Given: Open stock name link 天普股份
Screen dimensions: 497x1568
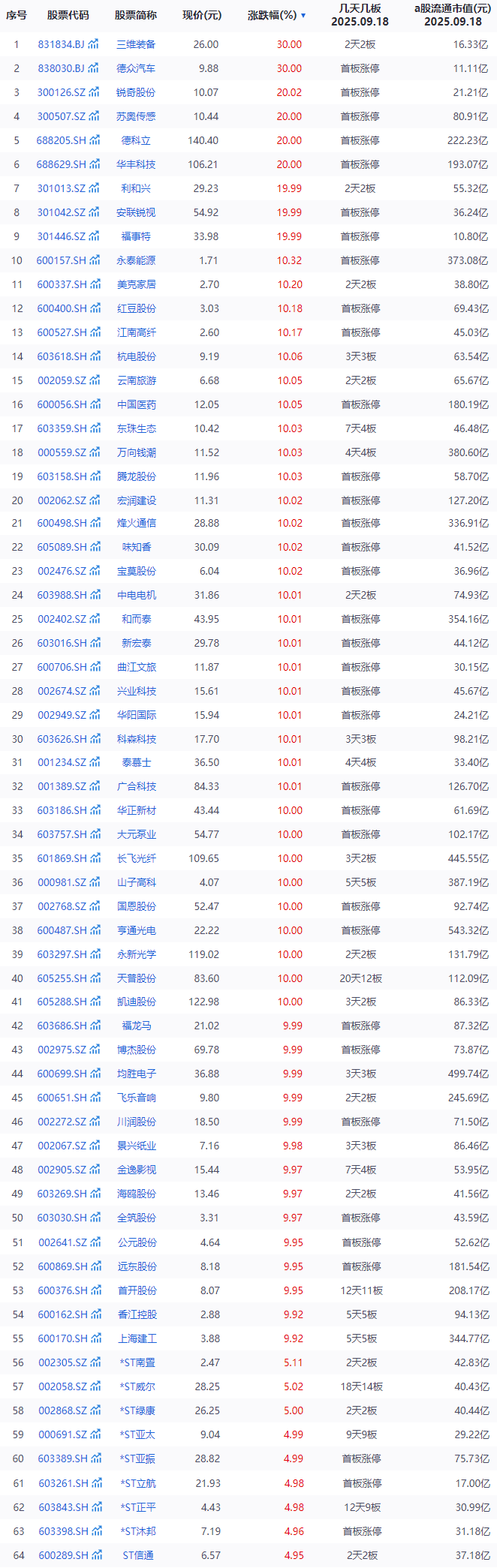Looking at the screenshot, I should click(137, 978).
